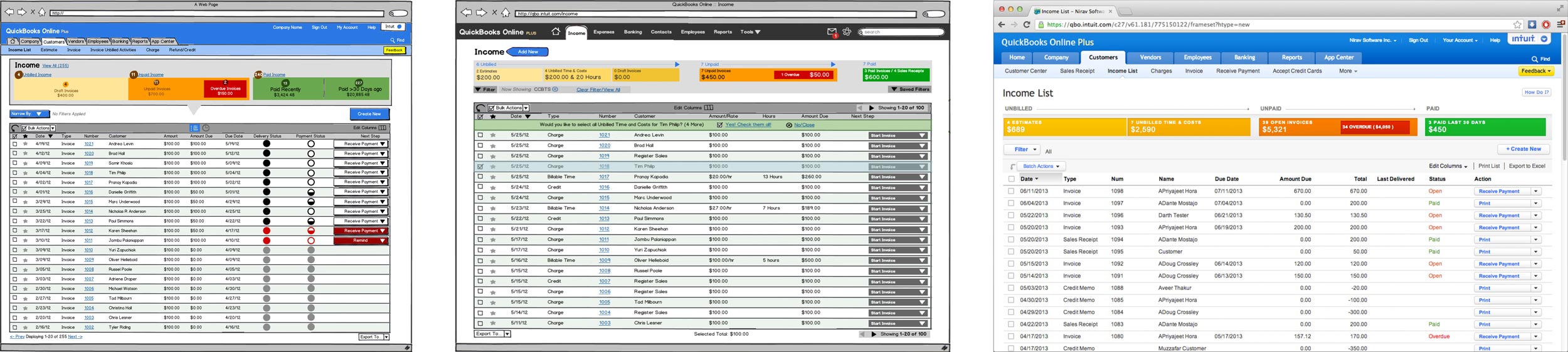
Task: Open the gear settings icon in the middle window
Action: (x=847, y=31)
